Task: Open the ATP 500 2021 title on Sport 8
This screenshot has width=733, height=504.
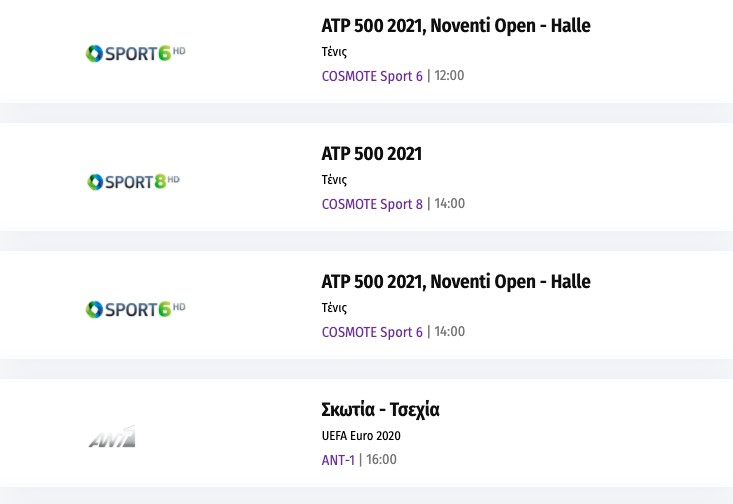Action: [371, 154]
